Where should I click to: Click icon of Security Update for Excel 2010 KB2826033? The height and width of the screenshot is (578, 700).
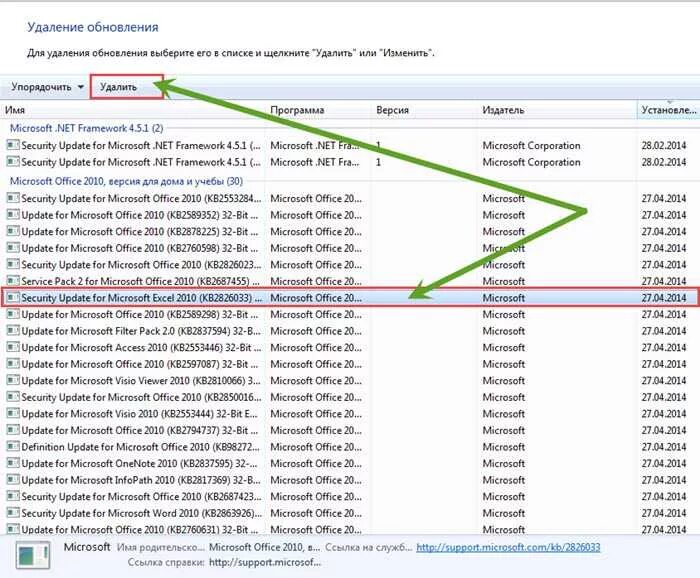(13, 297)
